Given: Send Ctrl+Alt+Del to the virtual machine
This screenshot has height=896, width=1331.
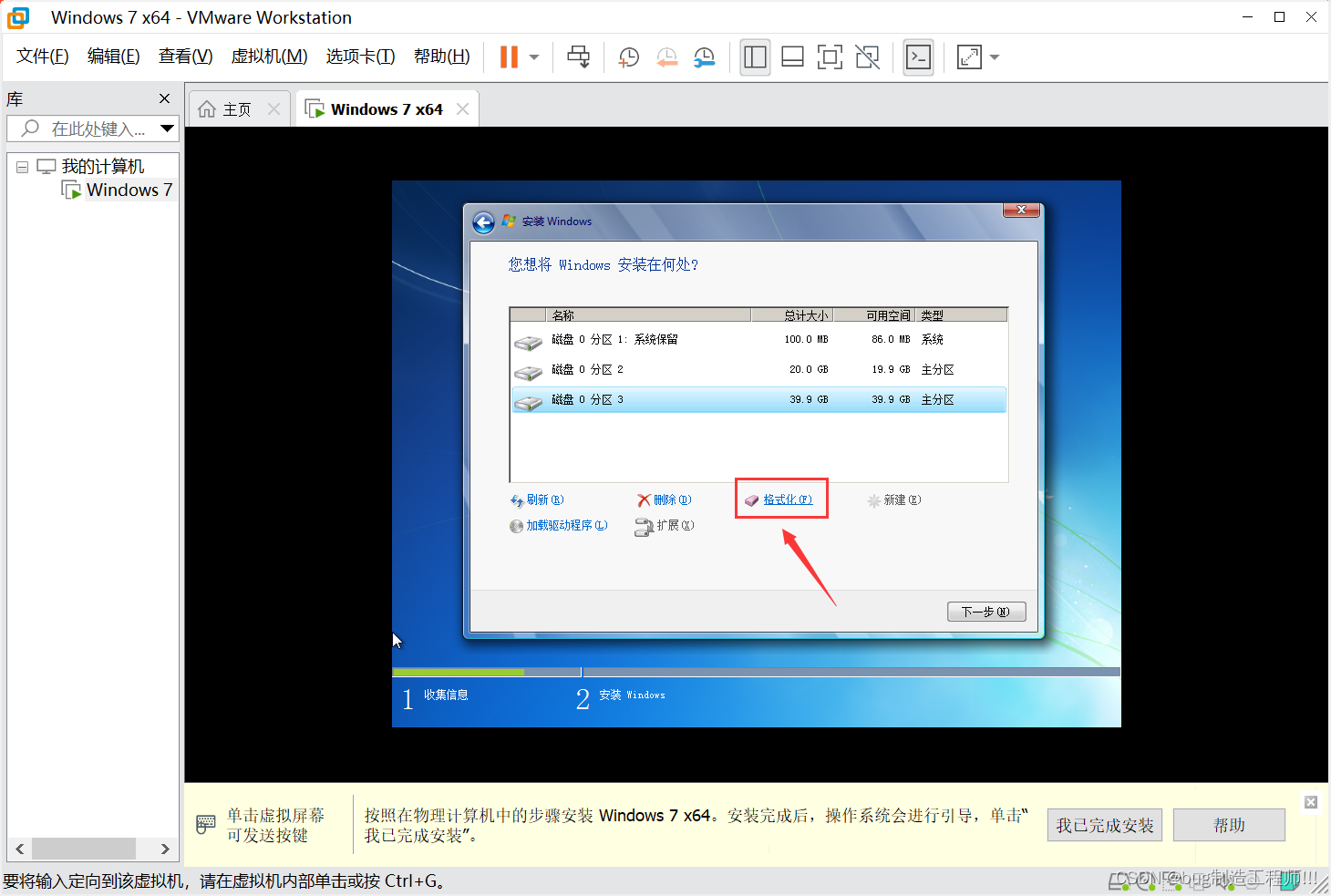Looking at the screenshot, I should pos(578,57).
